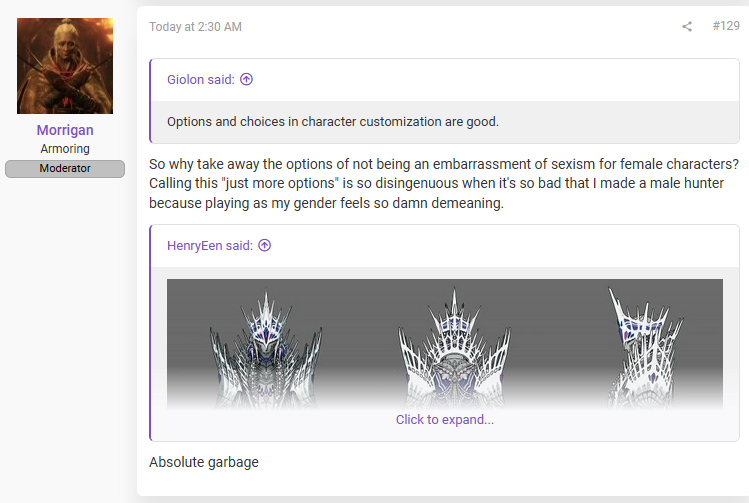This screenshot has height=503, width=749.
Task: Click the Giolon said quote header
Action: pyautogui.click(x=201, y=79)
